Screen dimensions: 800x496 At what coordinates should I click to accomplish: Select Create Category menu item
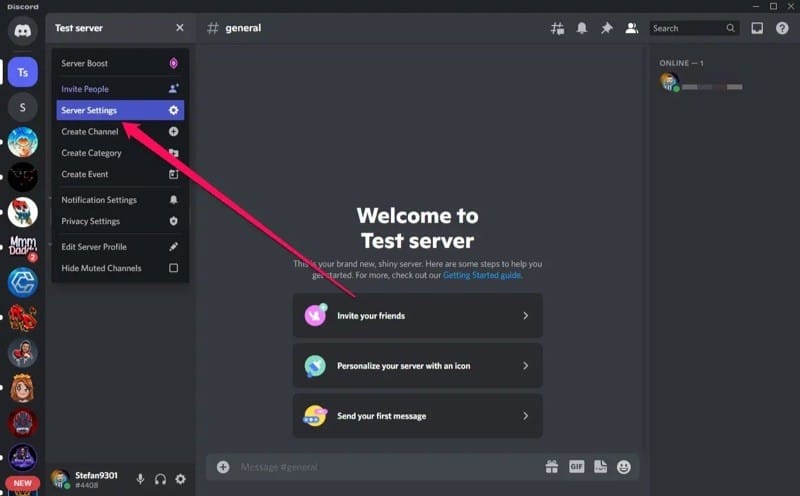(120, 153)
